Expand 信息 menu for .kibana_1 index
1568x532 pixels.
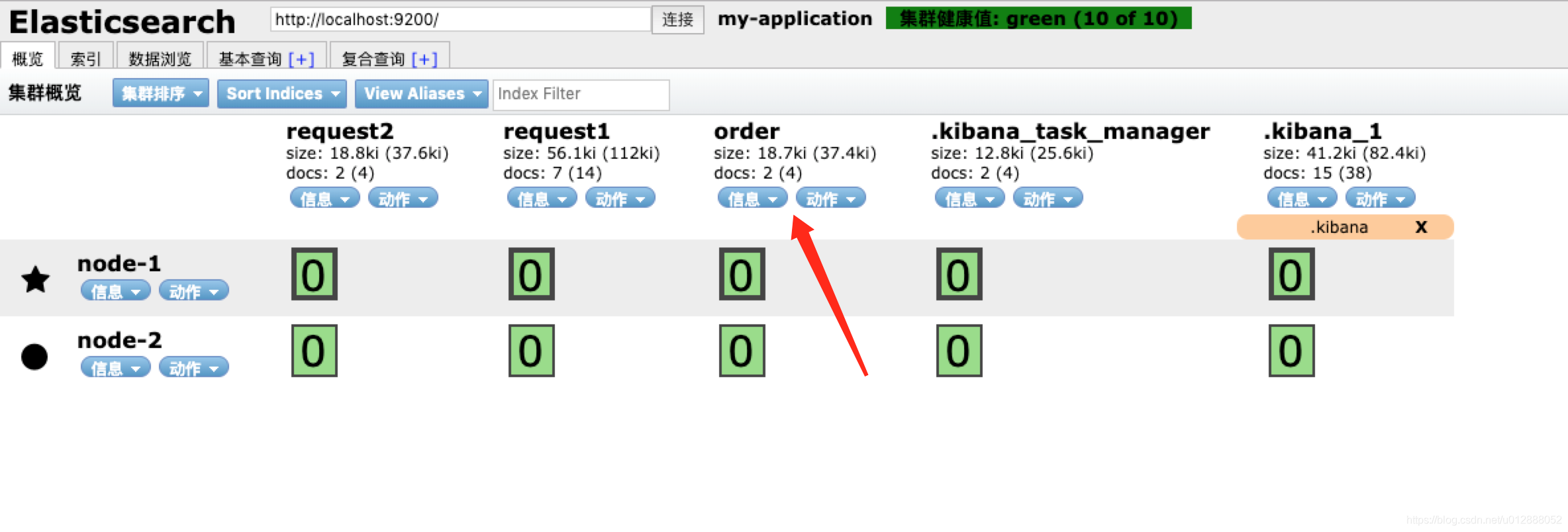[x=1302, y=198]
